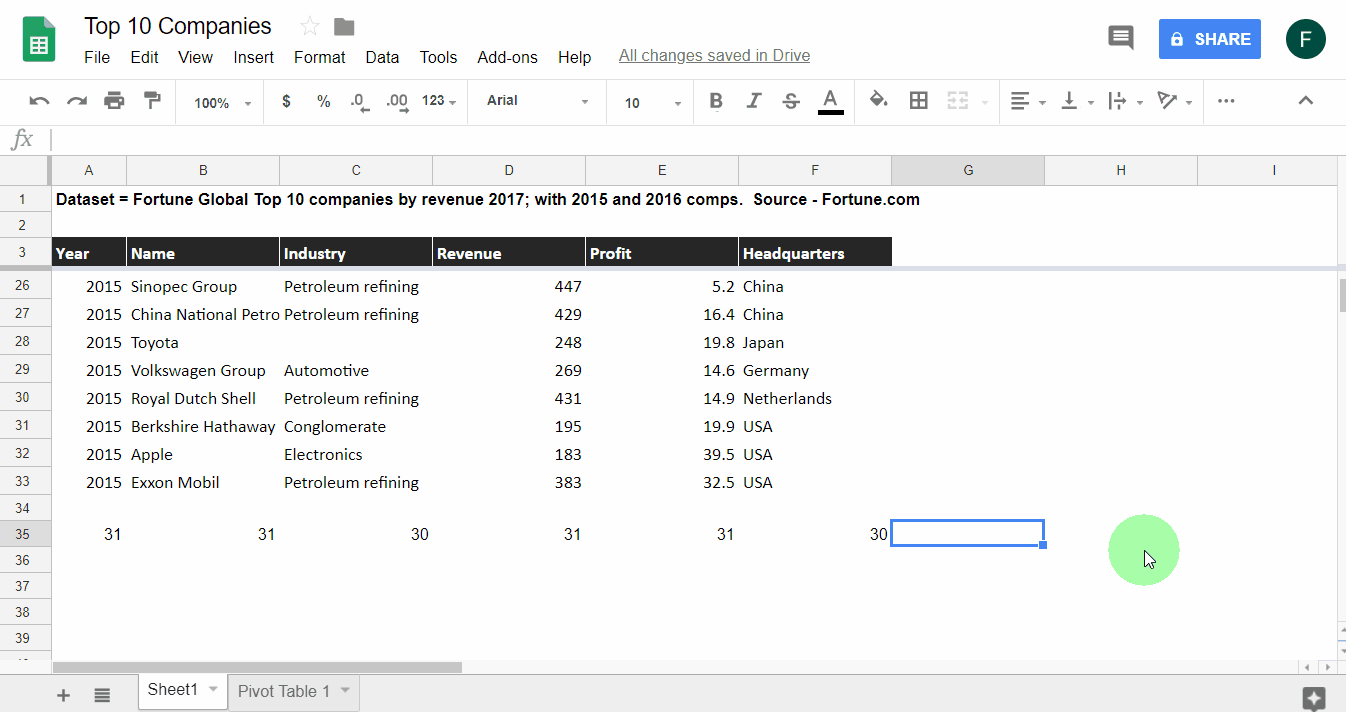Image resolution: width=1346 pixels, height=712 pixels.
Task: Print the spreadsheet
Action: click(x=115, y=101)
